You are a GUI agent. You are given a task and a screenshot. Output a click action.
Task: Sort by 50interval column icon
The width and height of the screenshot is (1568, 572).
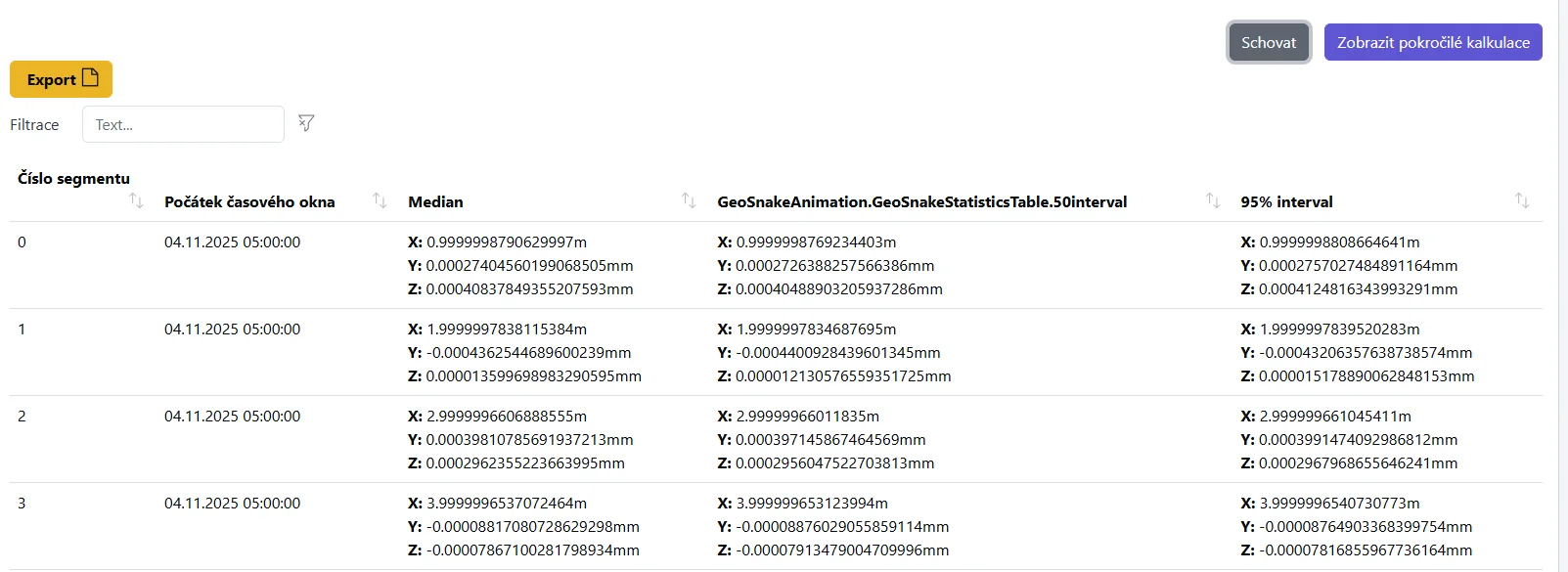pyautogui.click(x=1213, y=200)
